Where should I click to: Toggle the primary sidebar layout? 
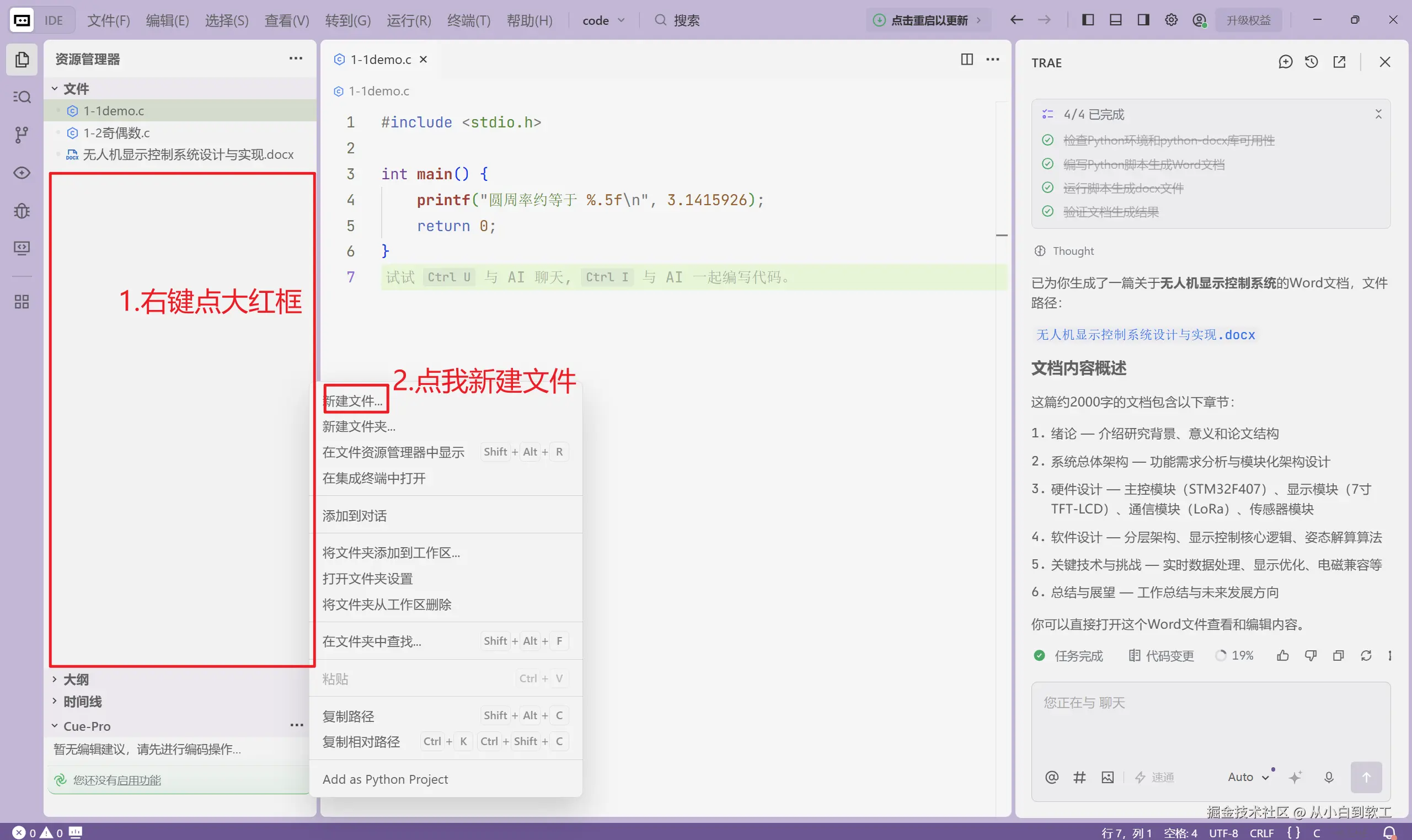(x=1088, y=20)
